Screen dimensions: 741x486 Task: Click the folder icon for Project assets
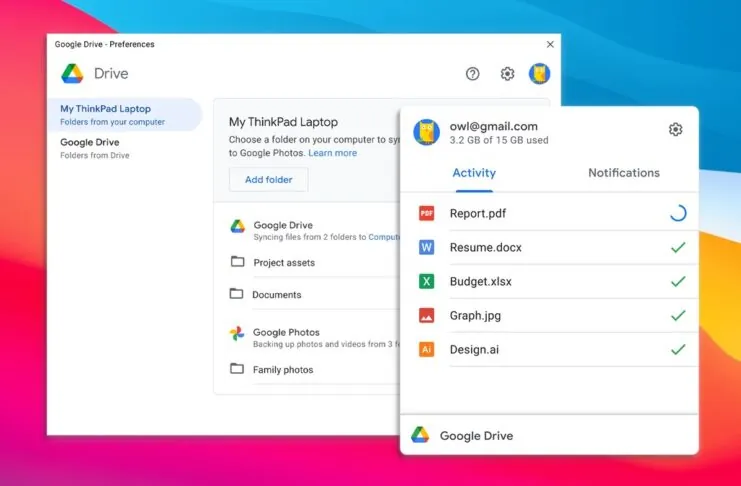tap(237, 261)
